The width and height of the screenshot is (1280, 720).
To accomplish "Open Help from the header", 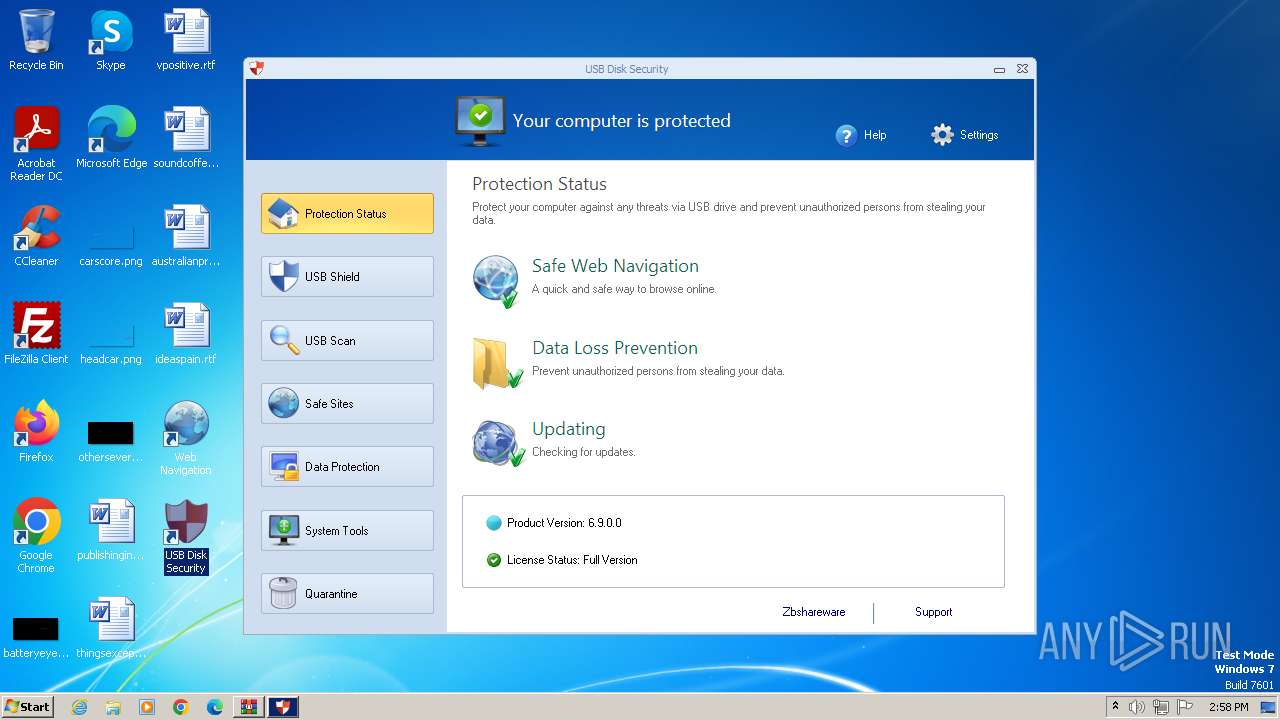I will 861,135.
